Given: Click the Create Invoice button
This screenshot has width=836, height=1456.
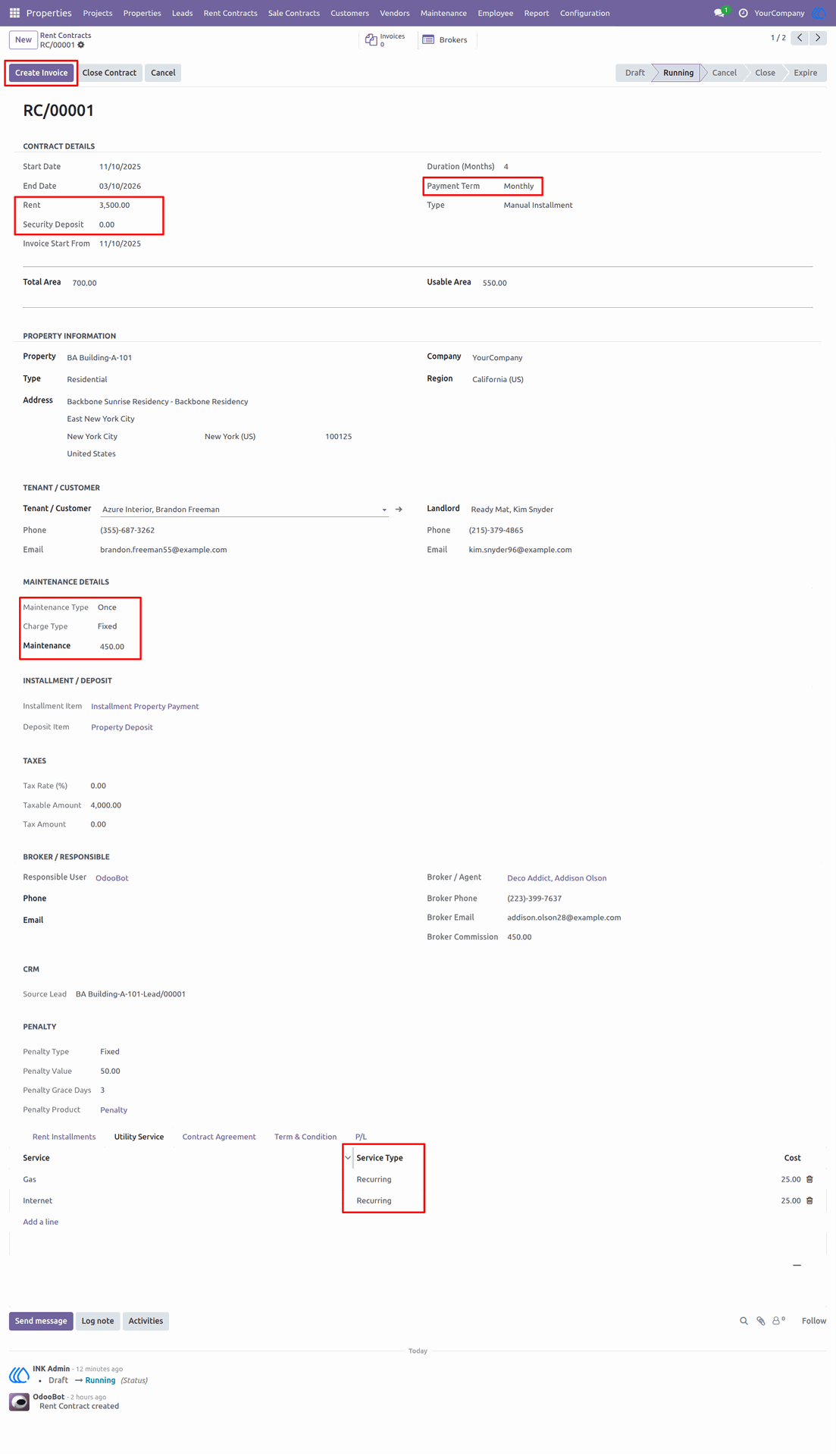Looking at the screenshot, I should [x=42, y=73].
